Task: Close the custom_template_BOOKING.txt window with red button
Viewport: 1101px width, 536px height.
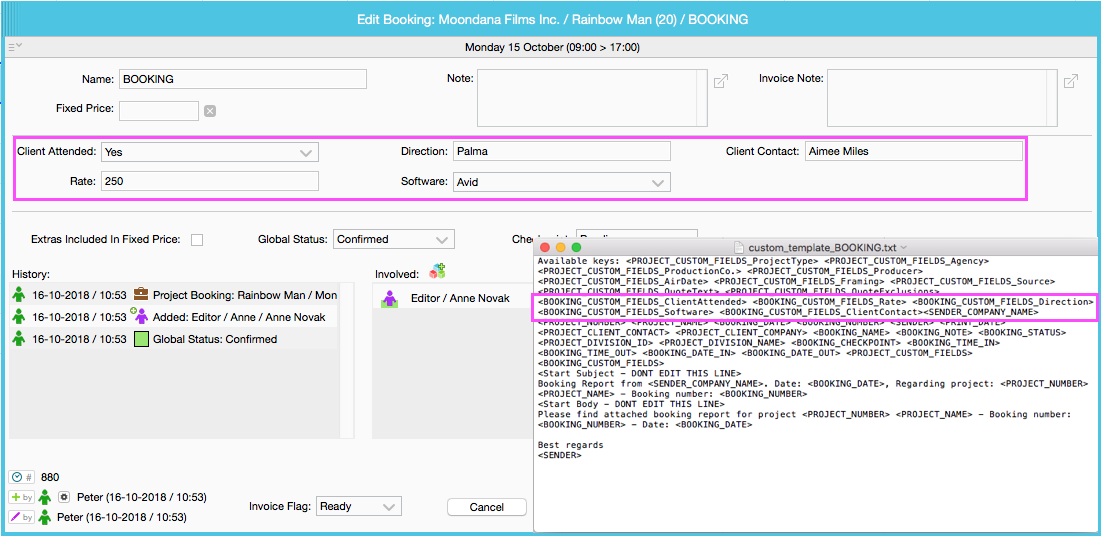Action: pos(546,247)
